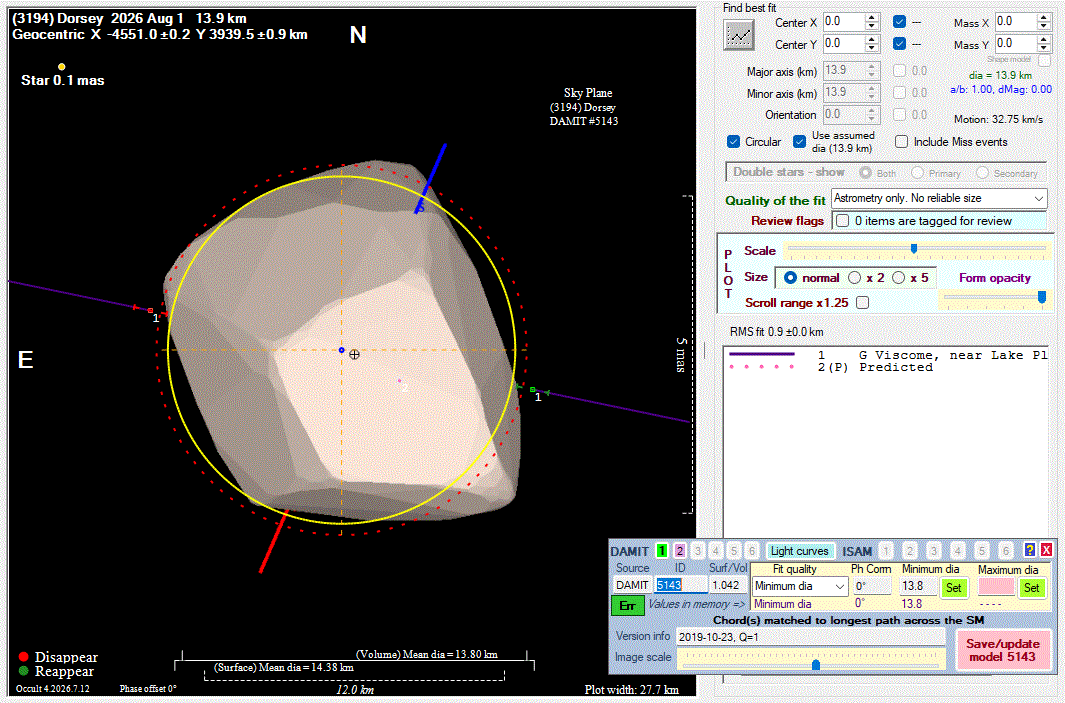Click 'Chord(s) matched to longest path' message
The width and height of the screenshot is (1065, 703).
tap(848, 620)
